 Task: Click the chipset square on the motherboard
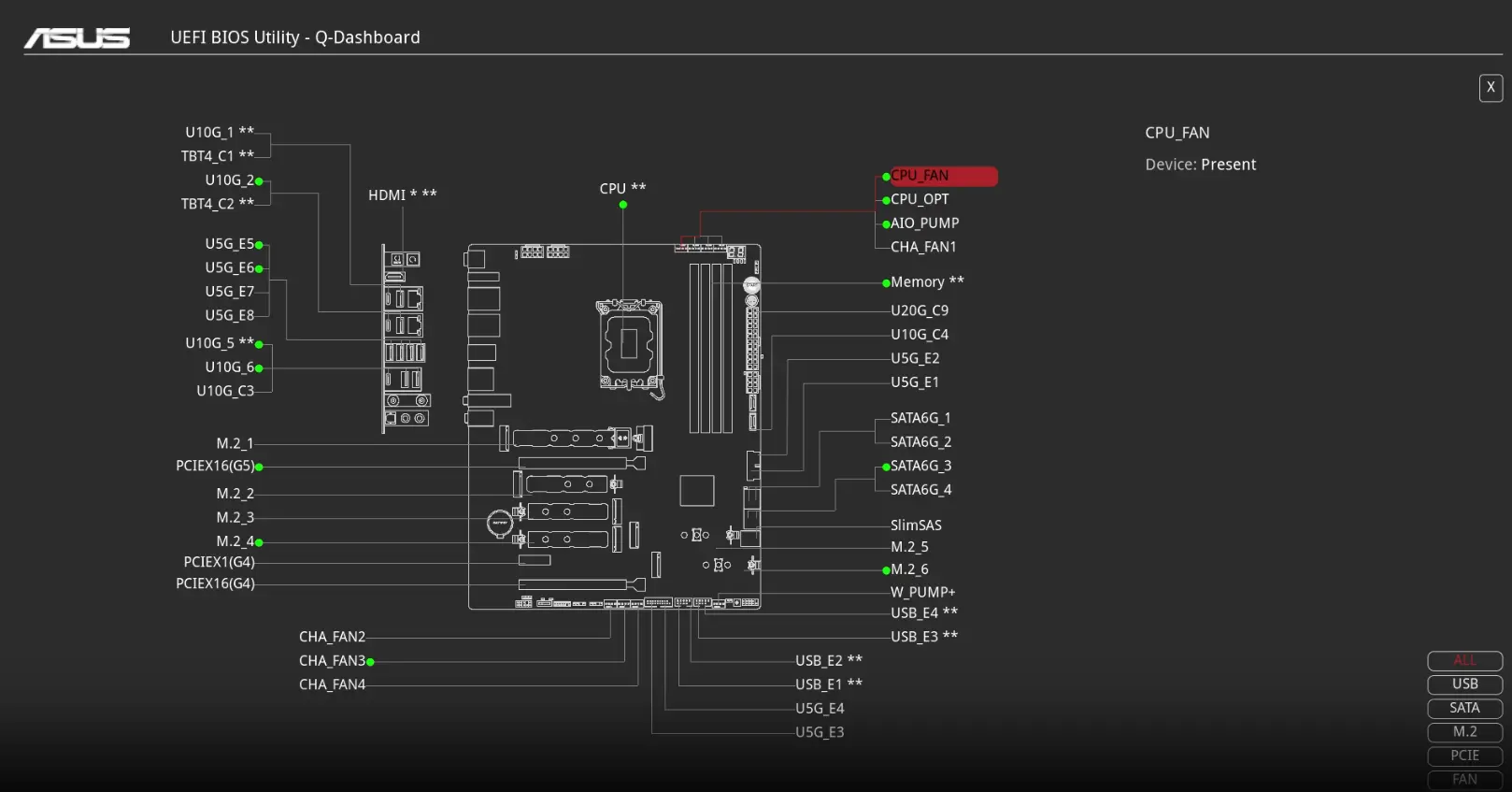click(x=696, y=491)
